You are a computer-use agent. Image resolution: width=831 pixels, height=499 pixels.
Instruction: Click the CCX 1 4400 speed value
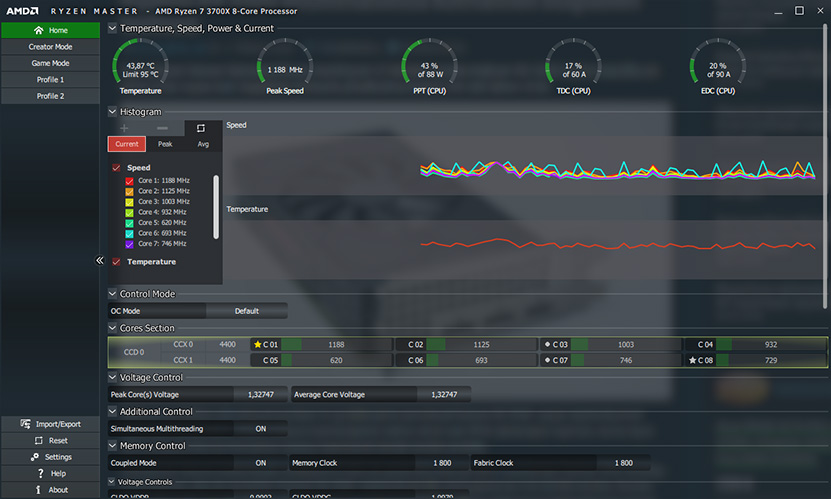click(227, 360)
